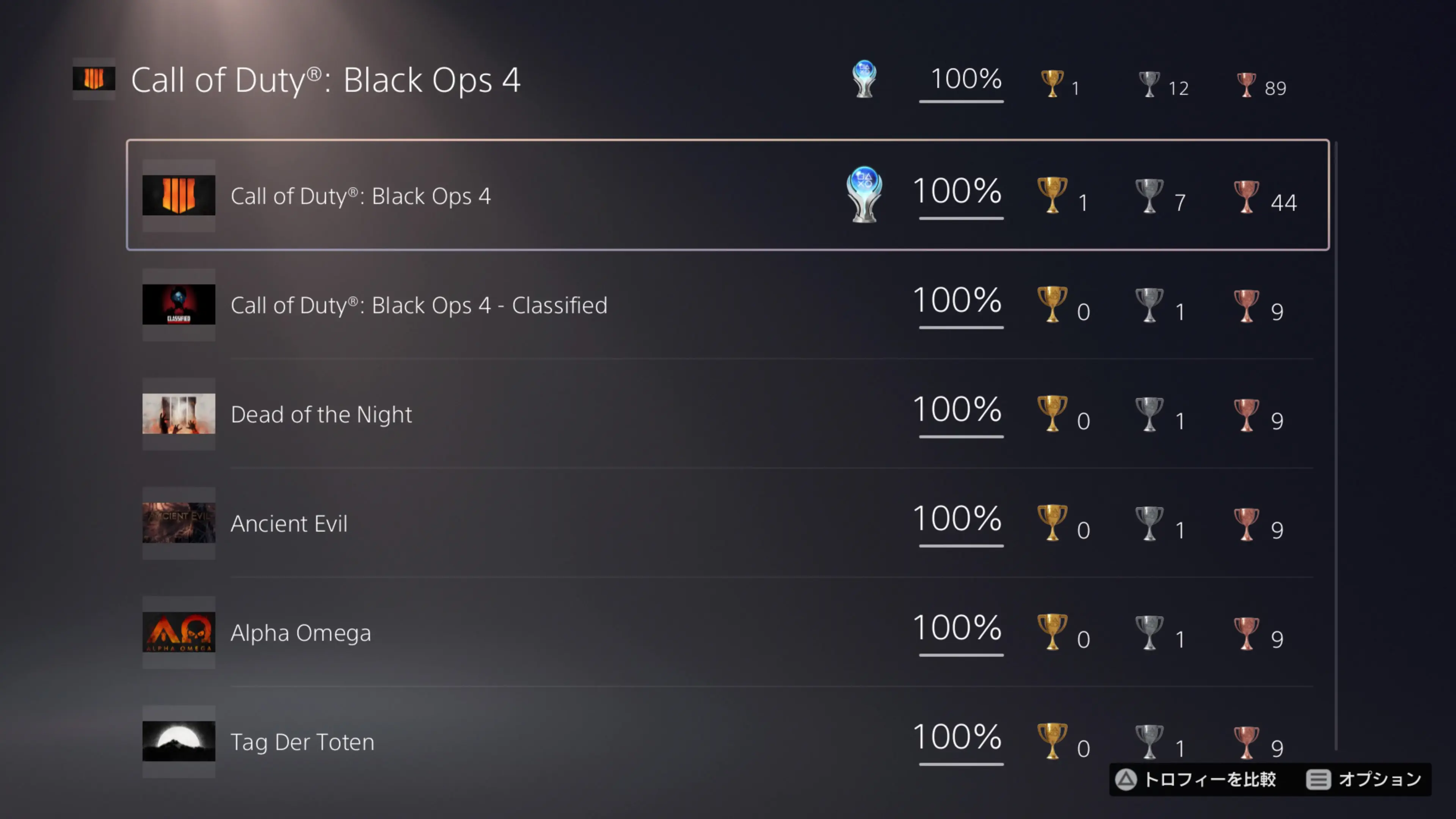1456x819 pixels.
Task: Select the gold trophy icon in the header row
Action: pos(1053,83)
